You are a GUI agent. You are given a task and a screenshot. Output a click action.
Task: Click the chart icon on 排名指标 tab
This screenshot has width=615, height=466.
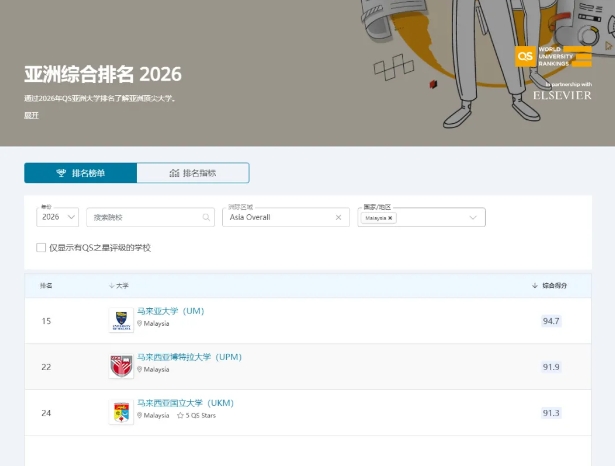click(x=174, y=173)
